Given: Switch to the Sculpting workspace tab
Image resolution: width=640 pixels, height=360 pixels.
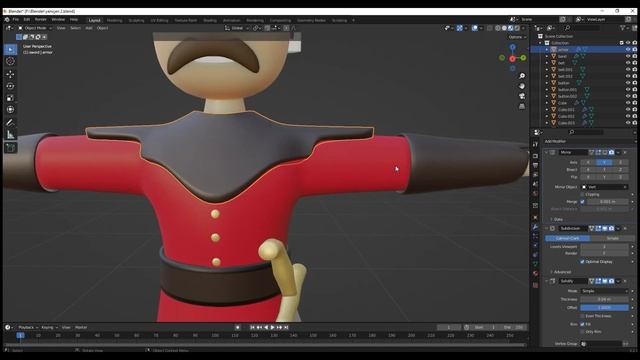Looking at the screenshot, I should [x=136, y=20].
